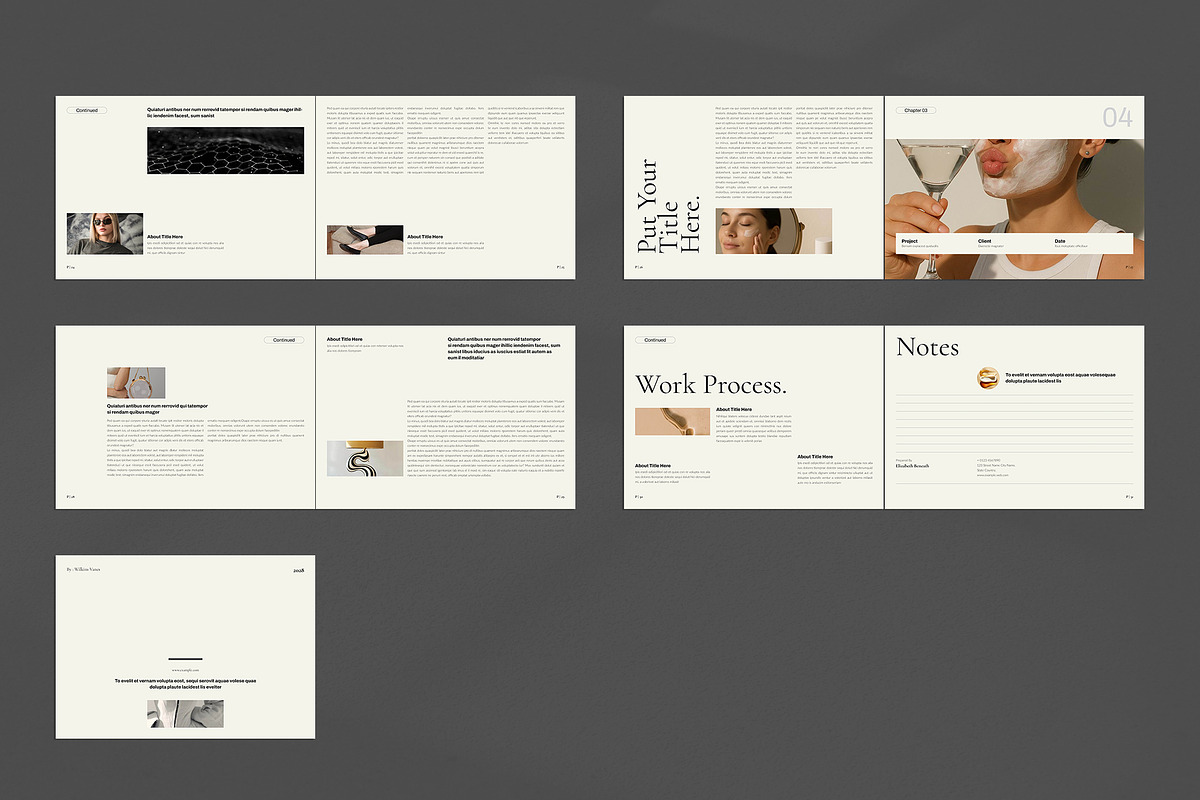Select 'To evelit et vernam' text beside gold orb
Screen dimensions: 1200x800
[x=1060, y=378]
